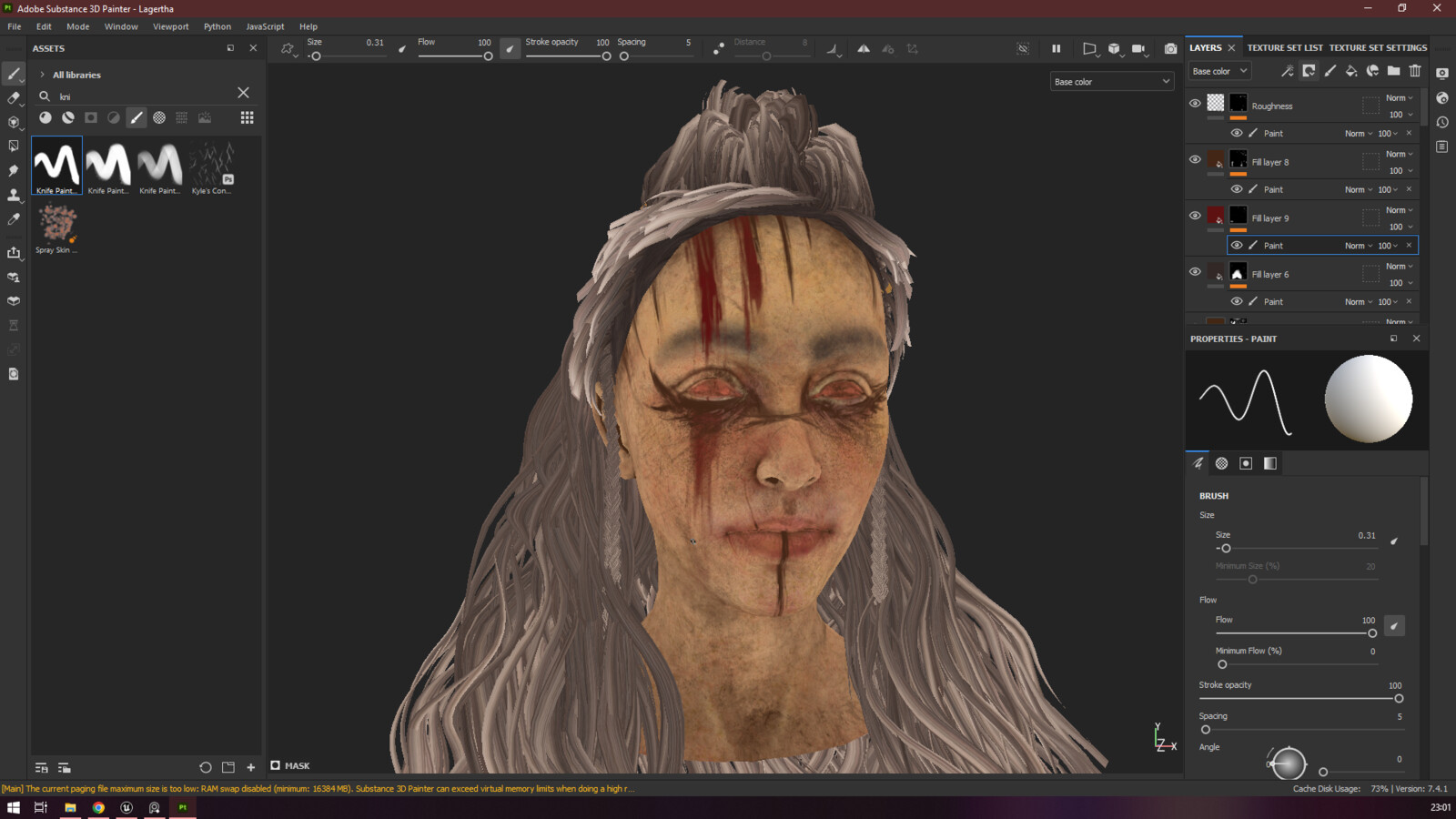Open the Python menu
The width and height of the screenshot is (1456, 819).
(217, 26)
